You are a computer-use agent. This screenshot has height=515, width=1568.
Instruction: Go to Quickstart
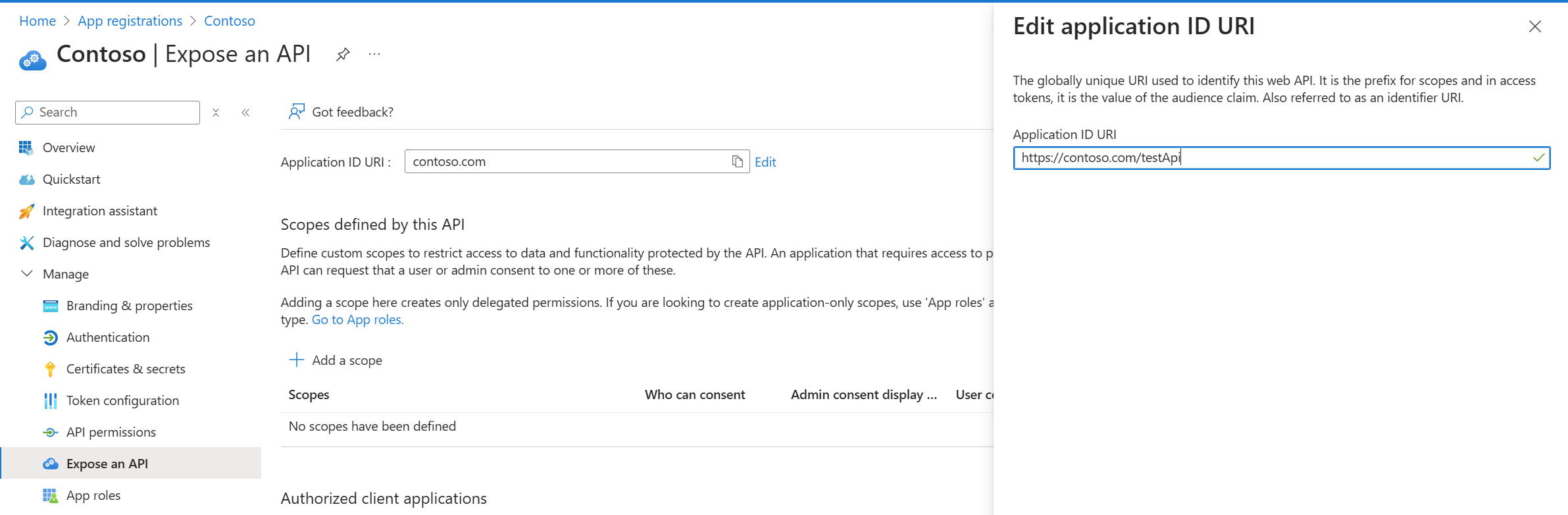[x=71, y=179]
